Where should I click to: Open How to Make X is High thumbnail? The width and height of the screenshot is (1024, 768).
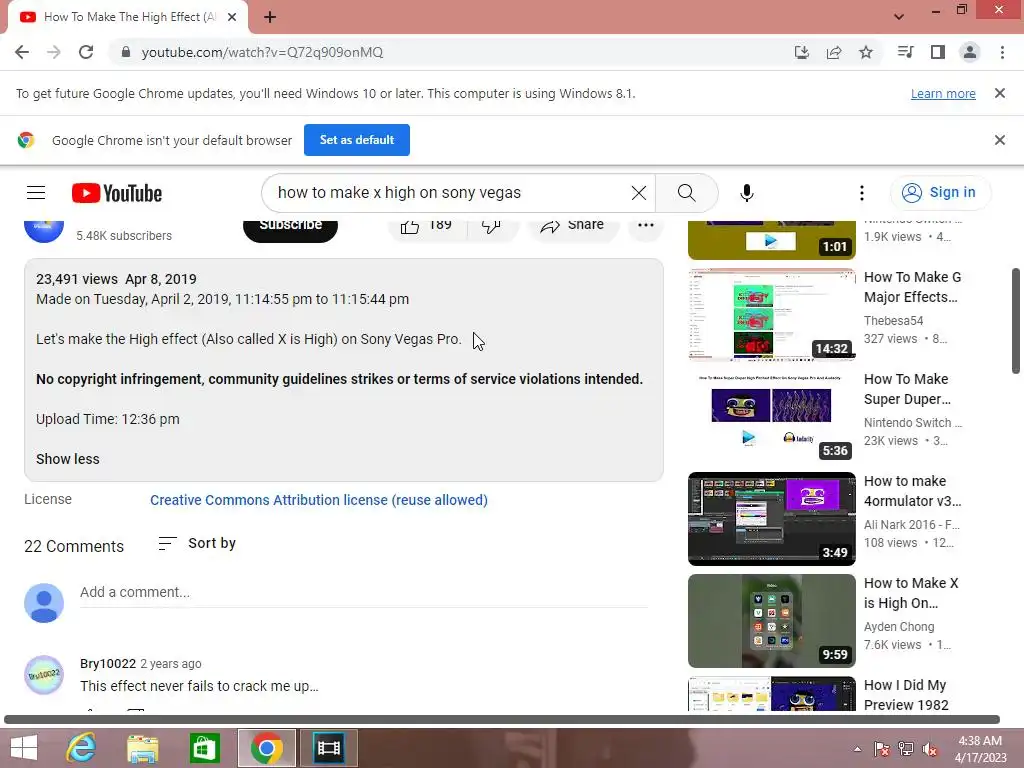(x=772, y=620)
